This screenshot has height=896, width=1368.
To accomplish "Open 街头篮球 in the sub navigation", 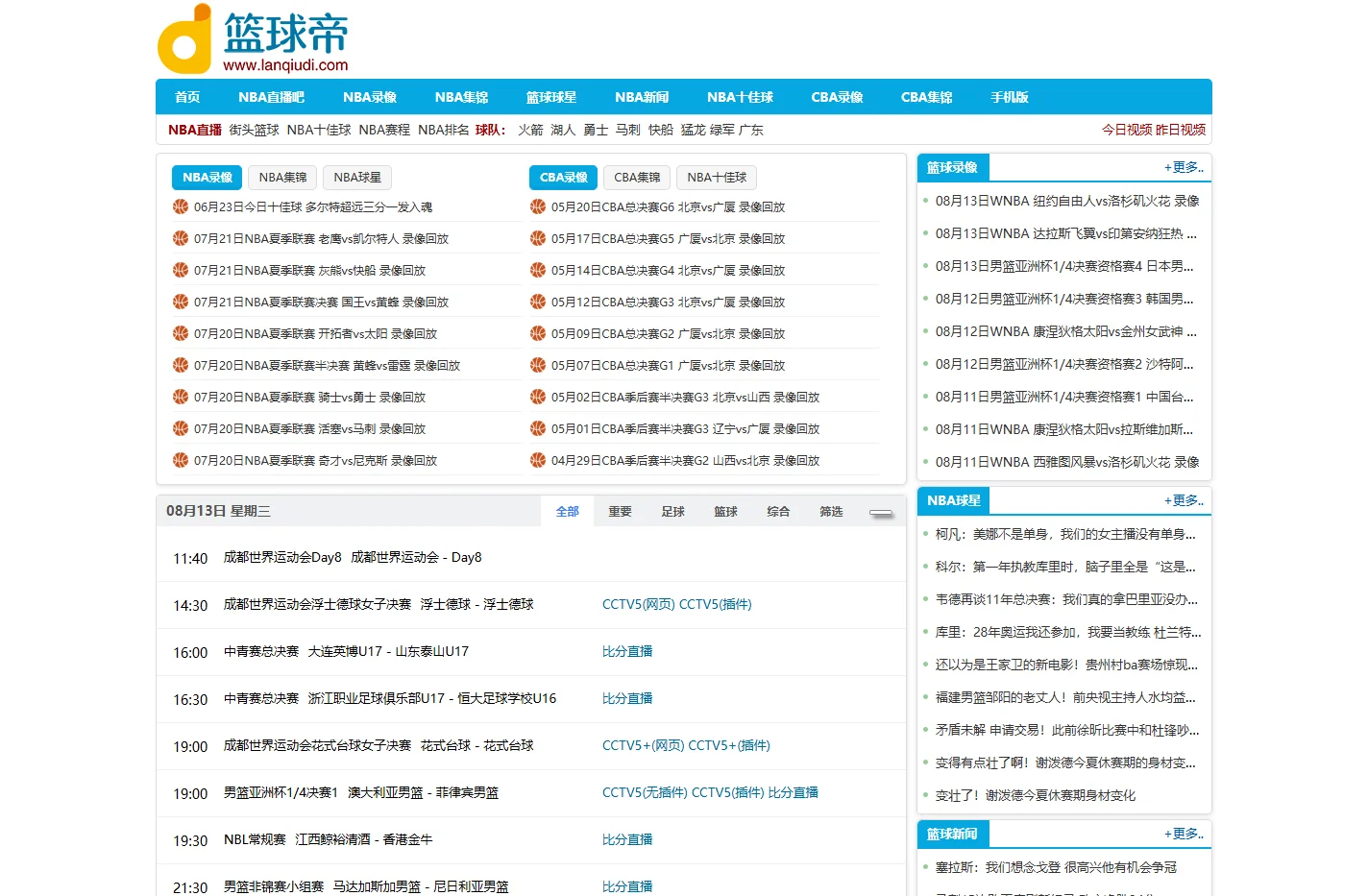I will pyautogui.click(x=255, y=130).
